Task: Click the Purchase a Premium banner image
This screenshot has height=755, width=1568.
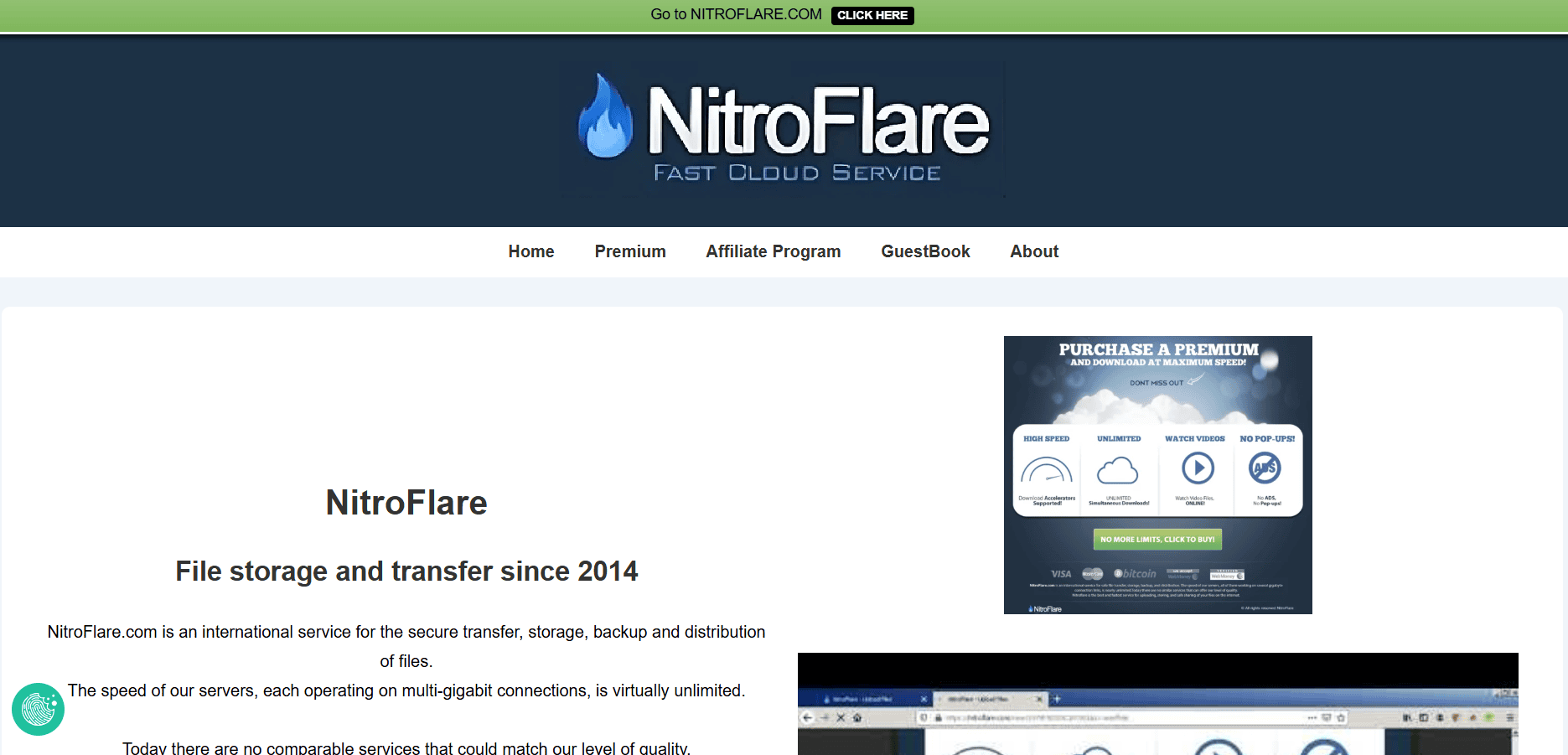Action: coord(1158,475)
